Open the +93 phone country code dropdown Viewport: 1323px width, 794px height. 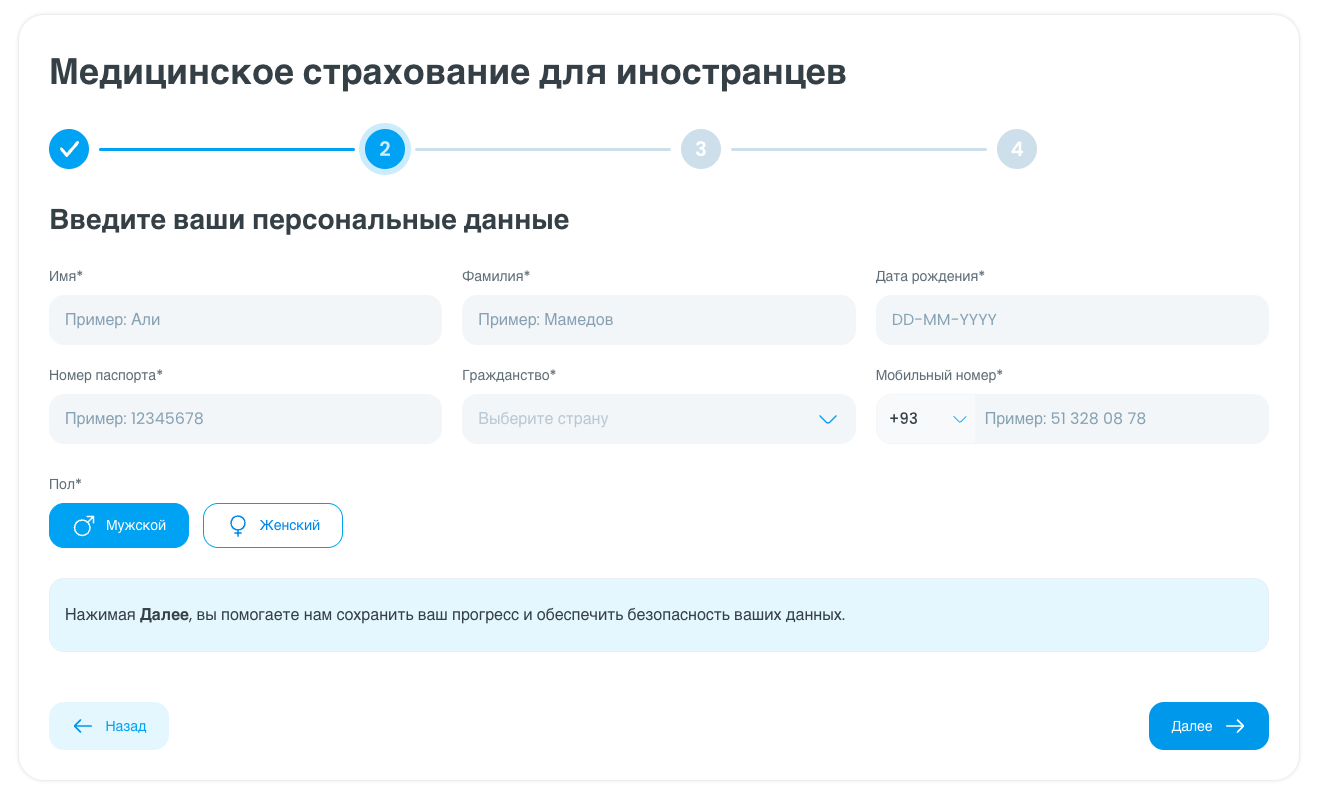(x=926, y=419)
